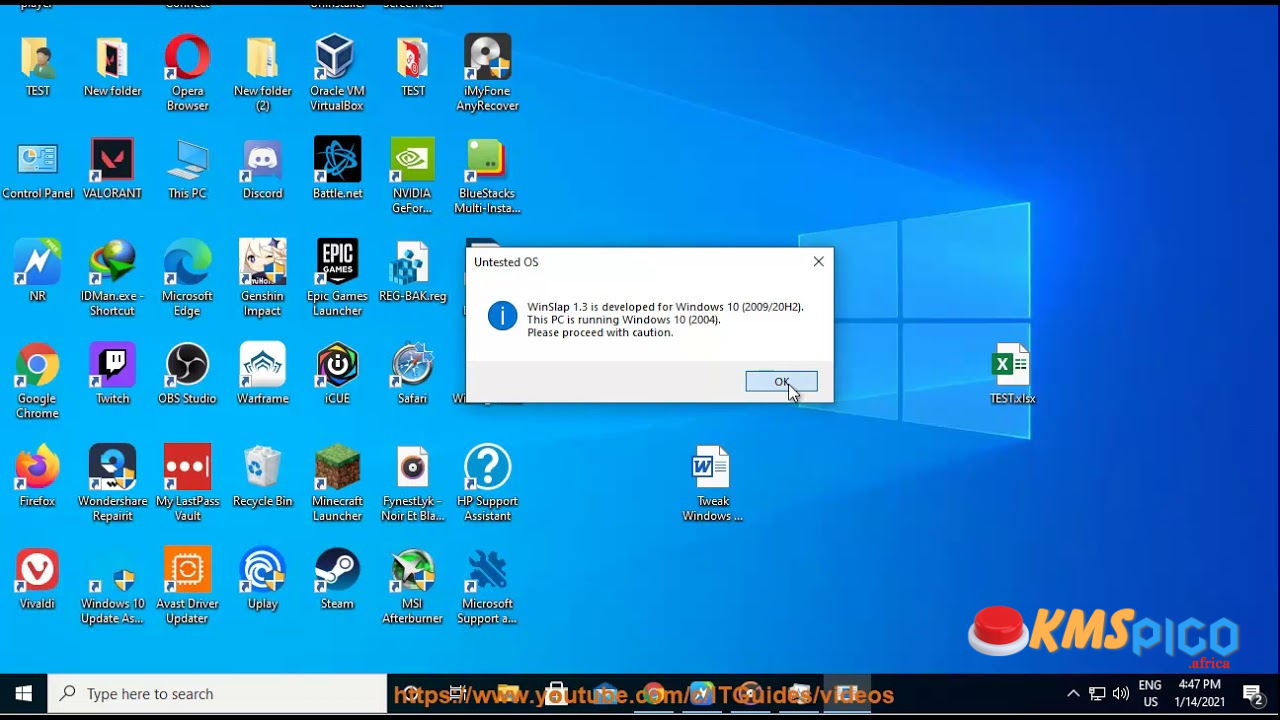
Task: Select the VALORANT shortcut
Action: (x=112, y=170)
